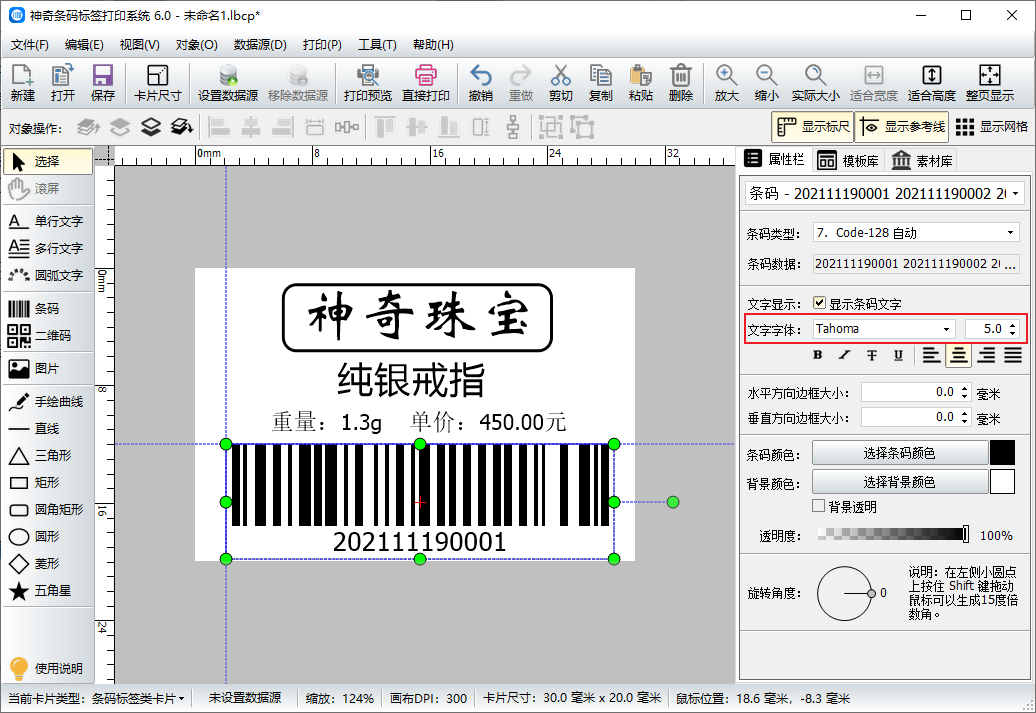Viewport: 1036px width, 713px height.
Task: Click the 选择条码颜色 button
Action: pyautogui.click(x=900, y=453)
